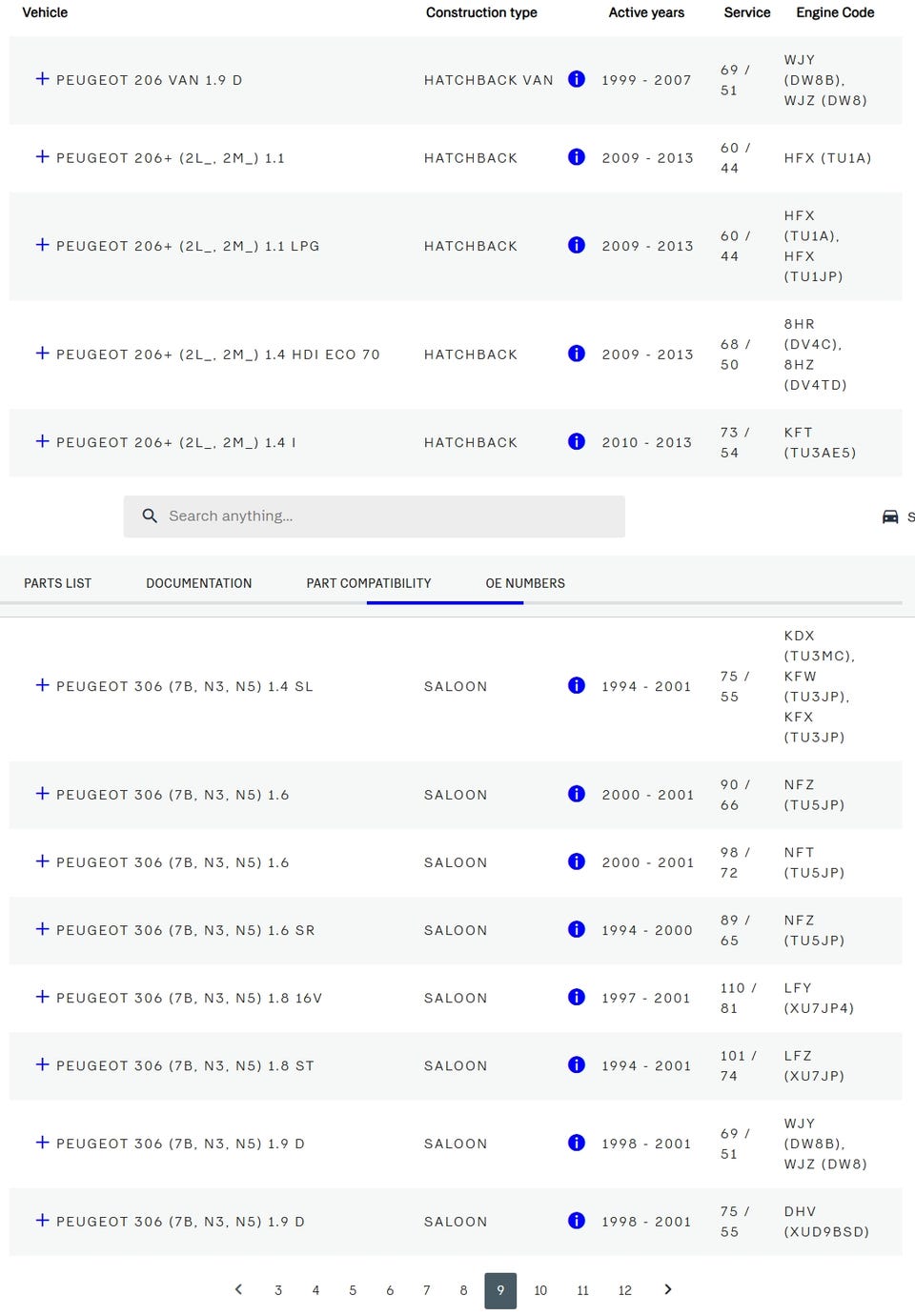Expand Peugeot 306 1.8 16V row
The height and width of the screenshot is (1316, 915).
pyautogui.click(x=42, y=997)
